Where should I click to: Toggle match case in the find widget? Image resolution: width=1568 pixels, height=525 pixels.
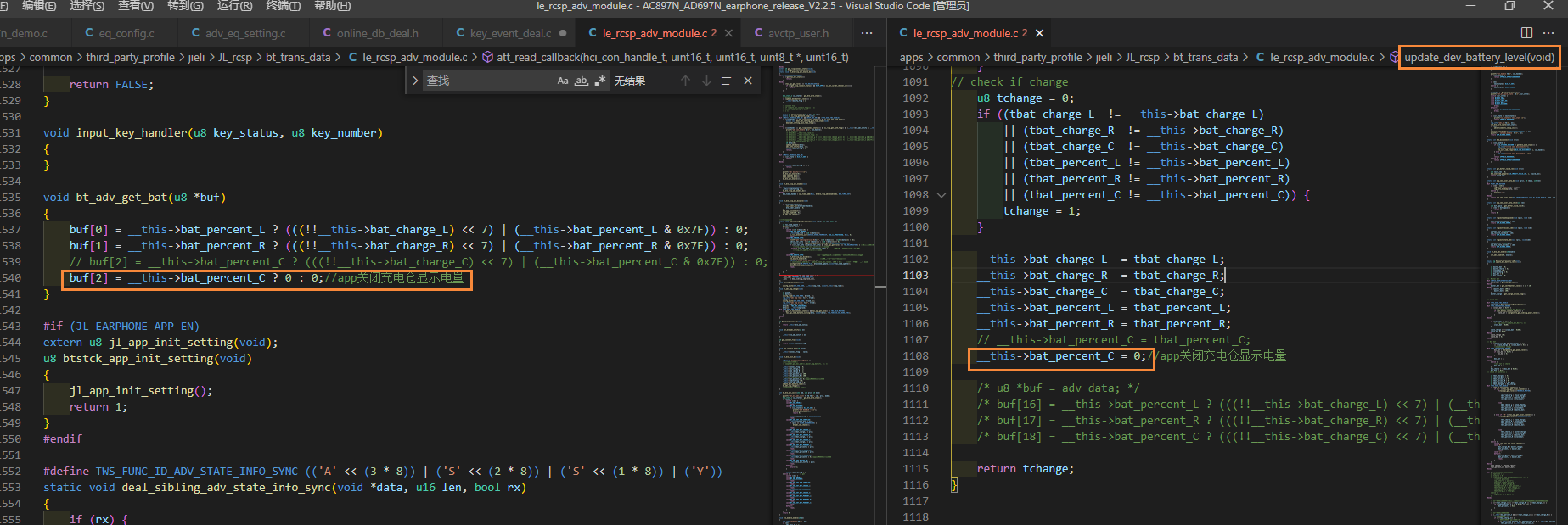click(x=563, y=81)
